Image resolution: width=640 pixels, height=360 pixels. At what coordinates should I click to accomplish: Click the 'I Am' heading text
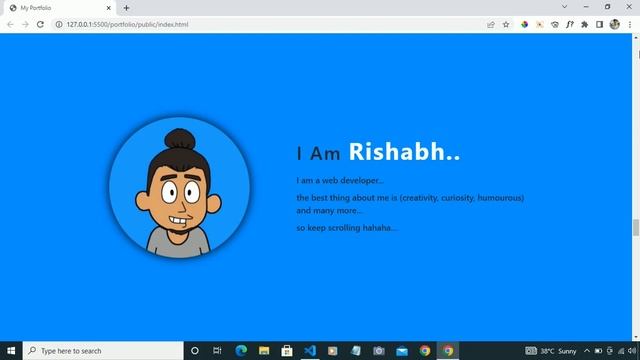(319, 154)
